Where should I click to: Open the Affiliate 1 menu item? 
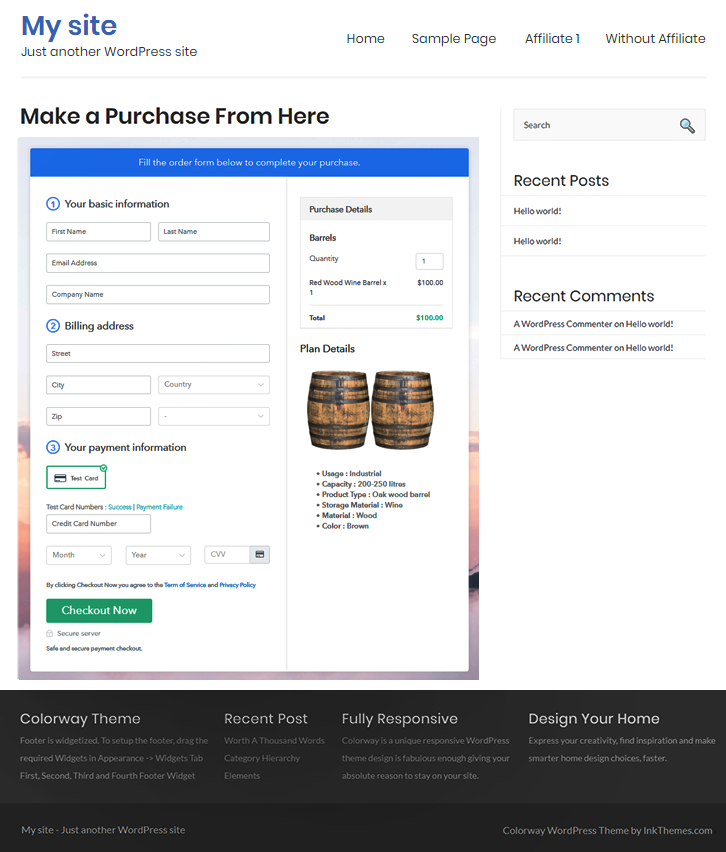click(552, 39)
